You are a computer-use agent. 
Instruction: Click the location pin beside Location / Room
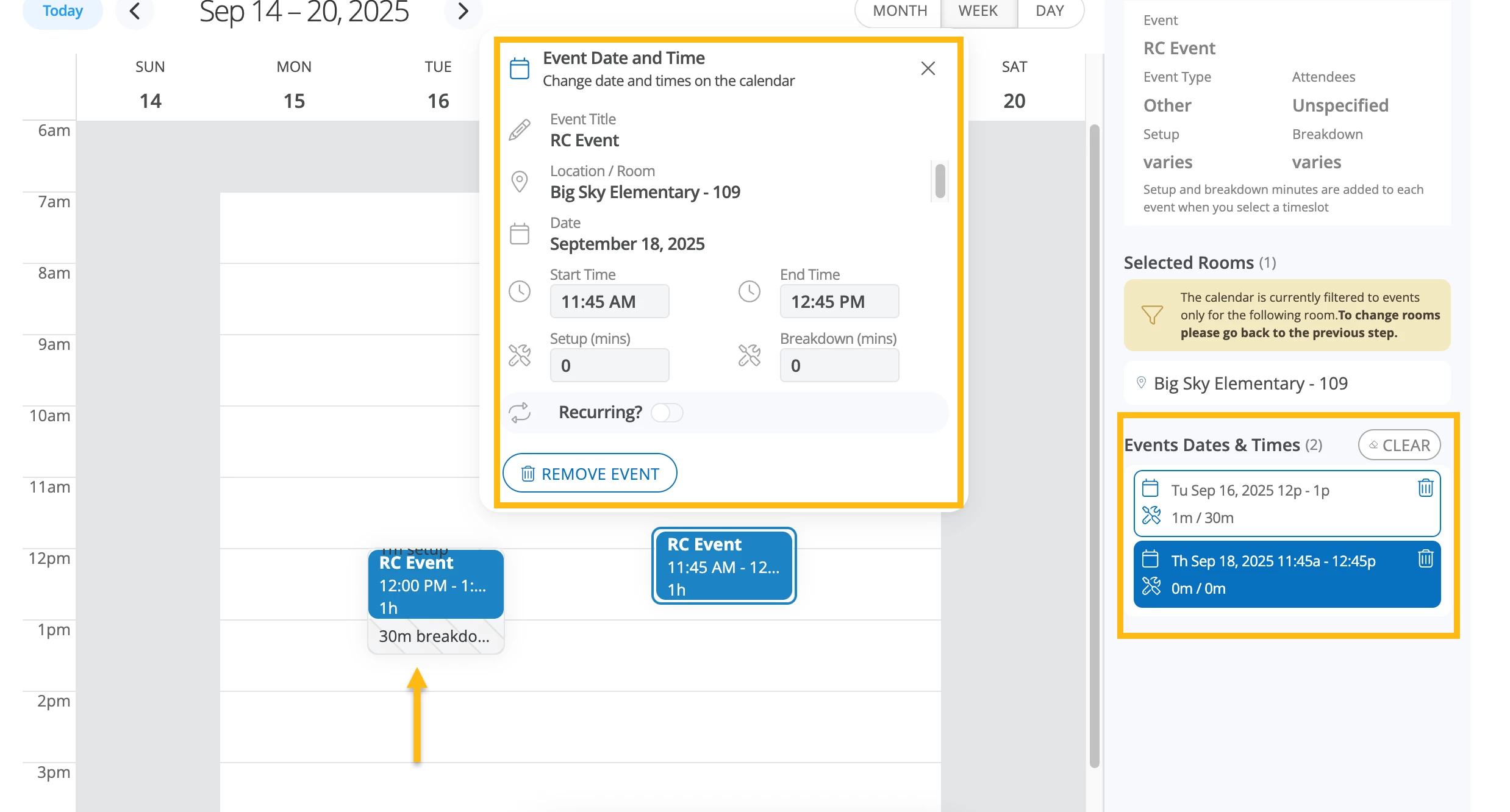[x=520, y=182]
